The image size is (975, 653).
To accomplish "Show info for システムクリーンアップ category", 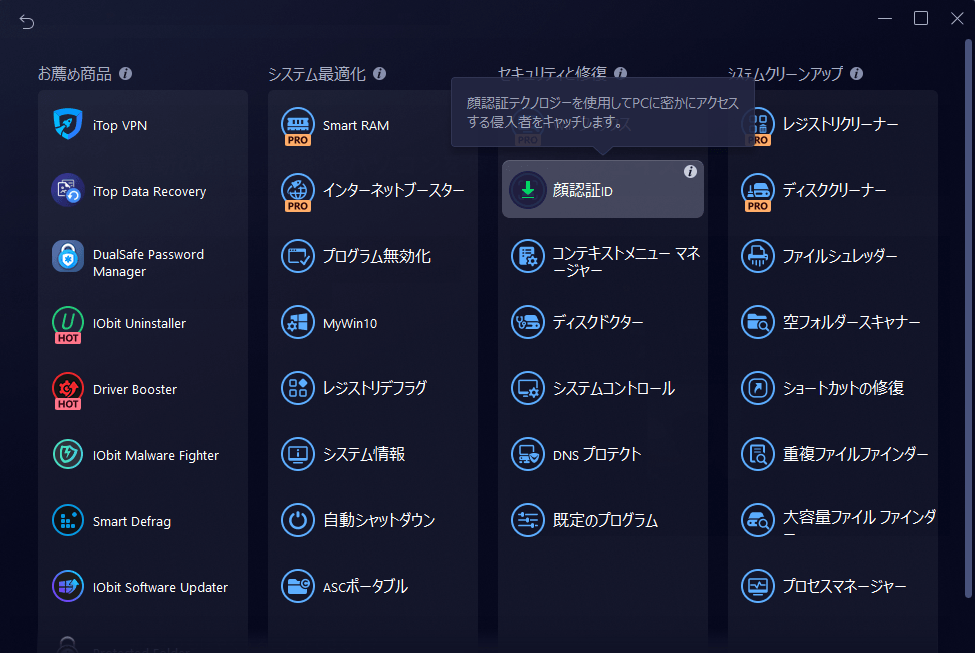I will [856, 73].
